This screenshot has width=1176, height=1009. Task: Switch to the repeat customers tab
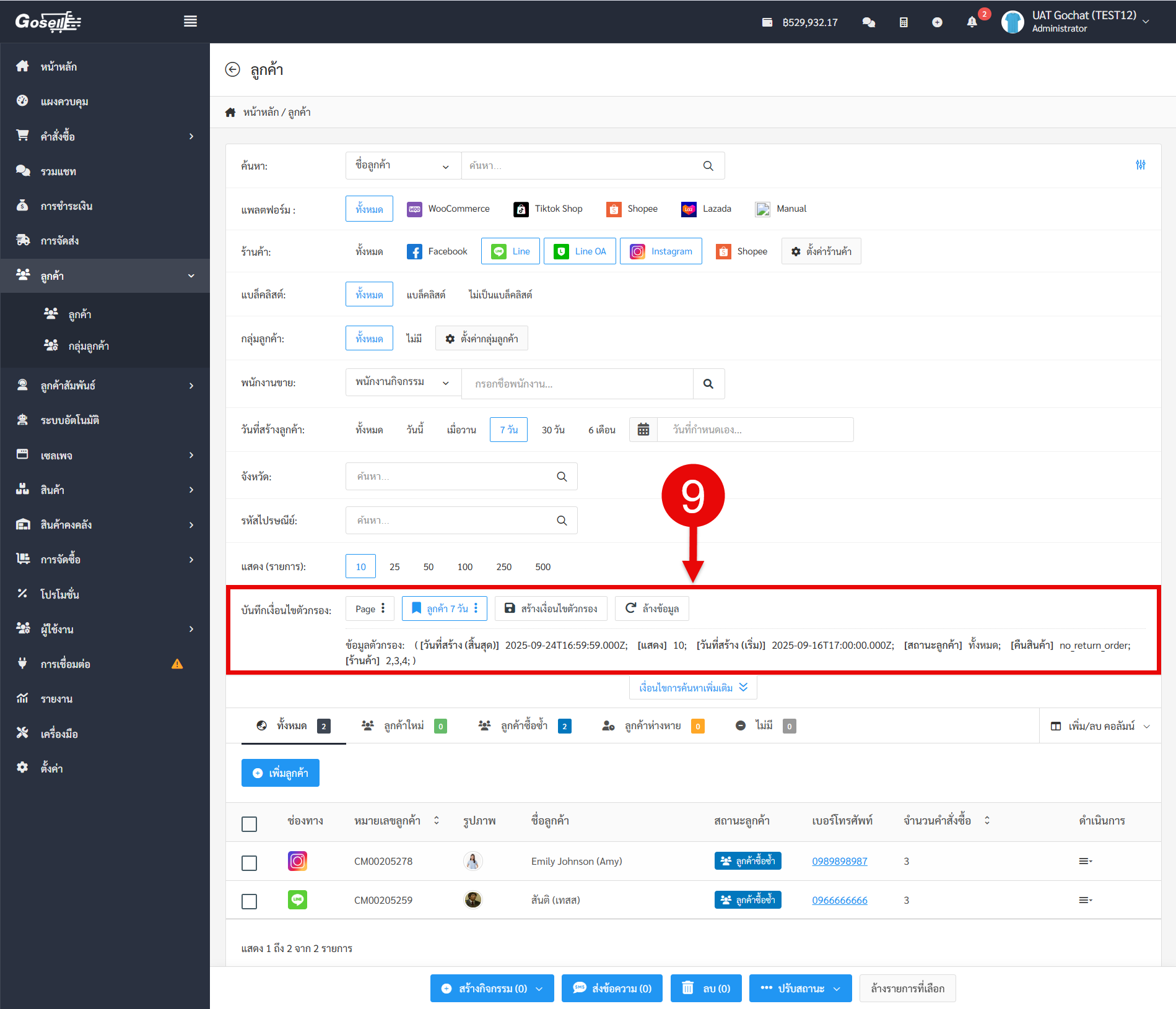pyautogui.click(x=524, y=726)
